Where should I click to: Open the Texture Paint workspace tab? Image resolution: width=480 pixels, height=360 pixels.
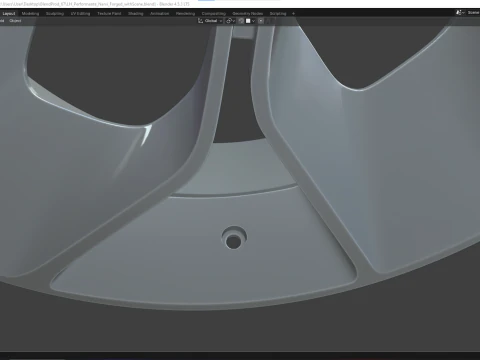tap(109, 14)
